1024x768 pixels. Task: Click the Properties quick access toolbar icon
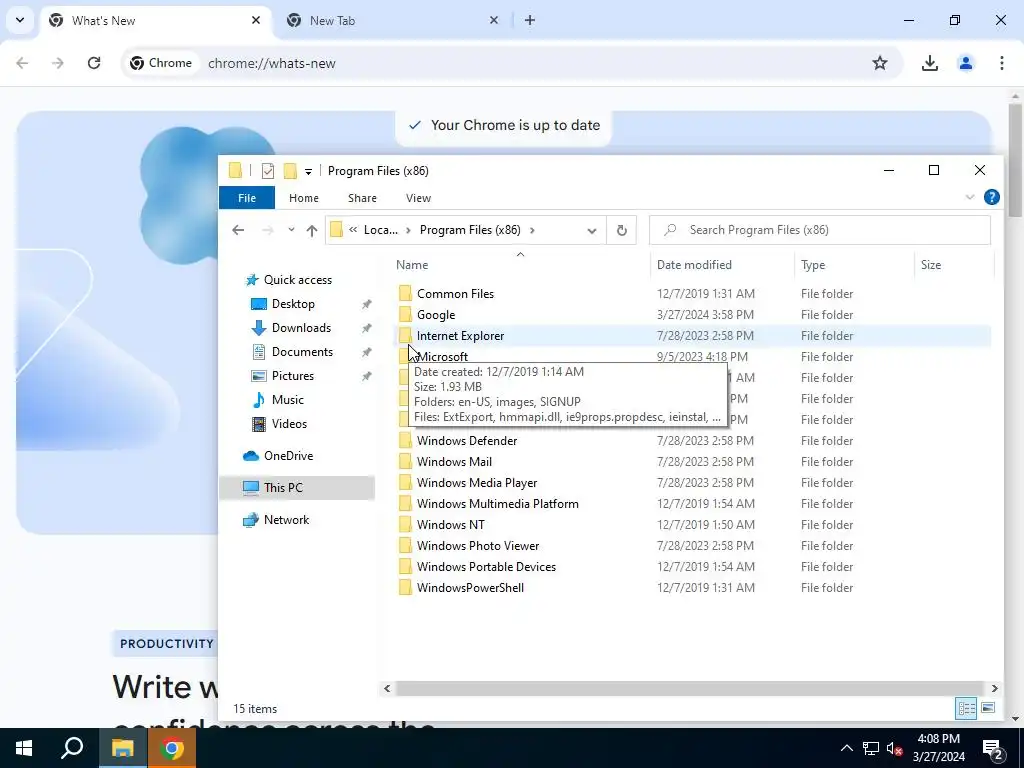(x=268, y=171)
